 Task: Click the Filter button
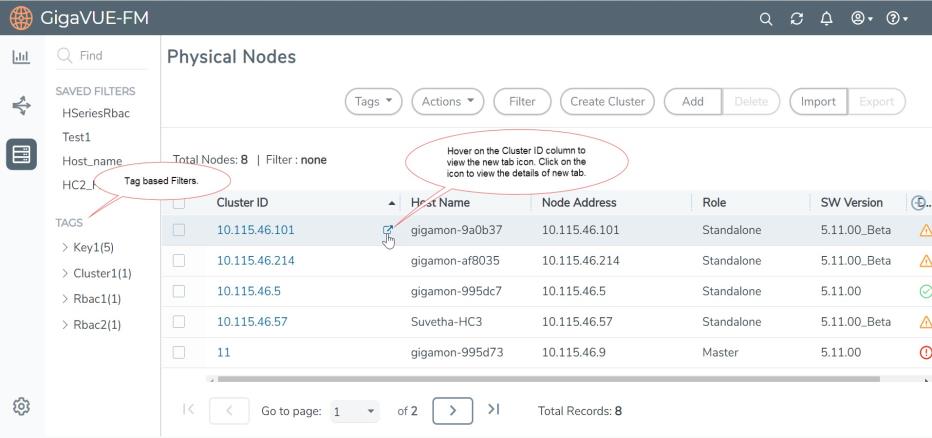point(522,102)
